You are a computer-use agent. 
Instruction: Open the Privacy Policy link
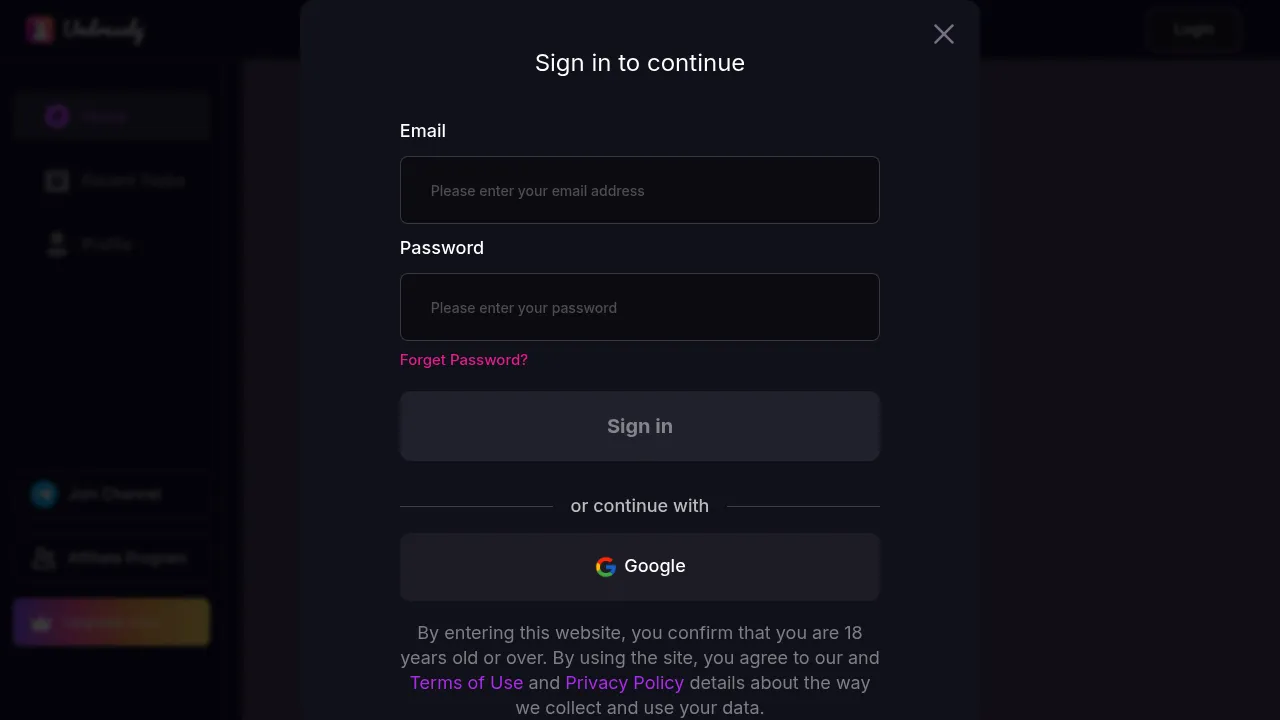coord(624,683)
